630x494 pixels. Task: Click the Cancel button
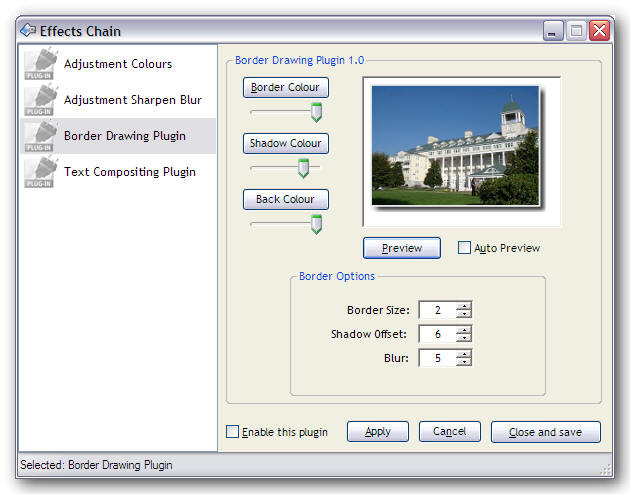coord(450,432)
